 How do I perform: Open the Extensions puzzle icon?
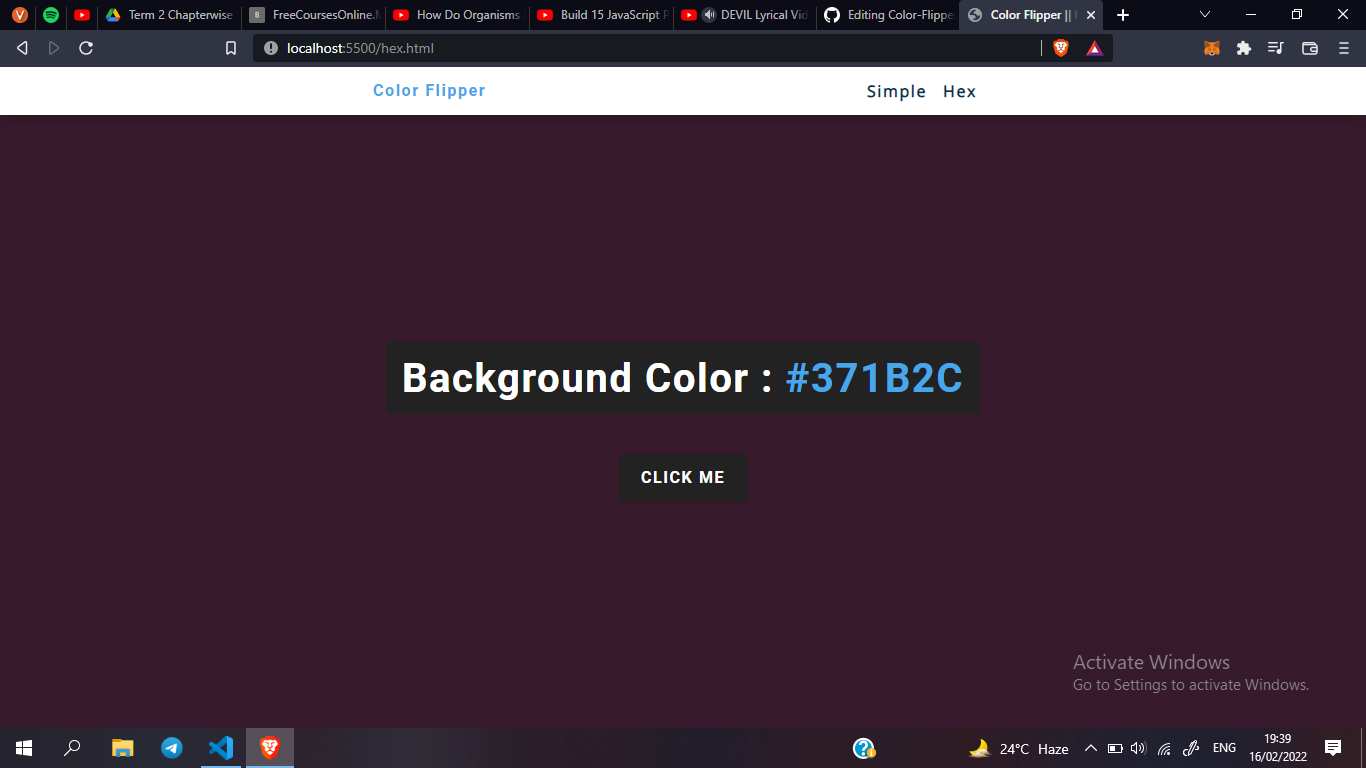[1243, 48]
